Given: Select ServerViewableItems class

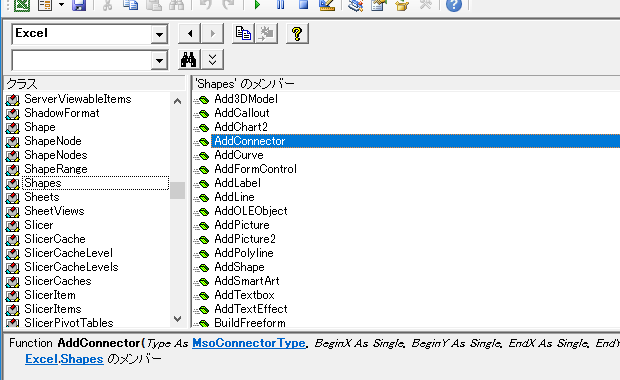Looking at the screenshot, I should pos(78,99).
